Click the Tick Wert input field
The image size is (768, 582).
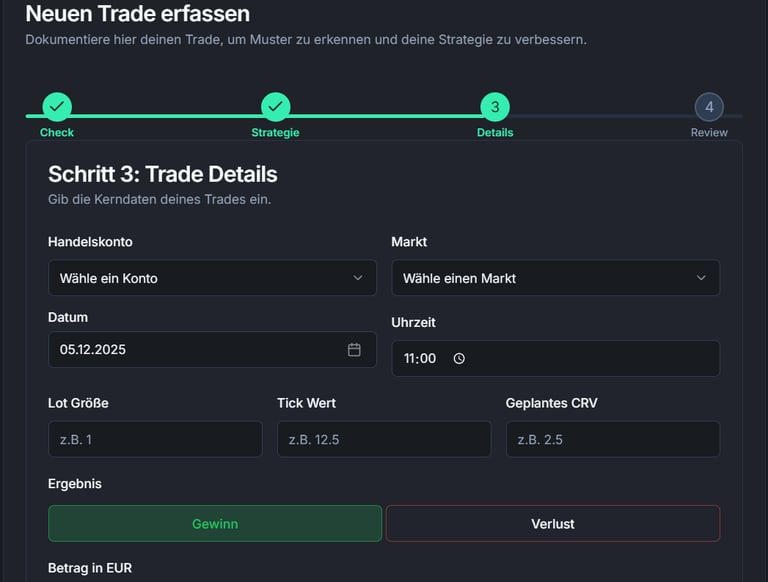[x=384, y=439]
